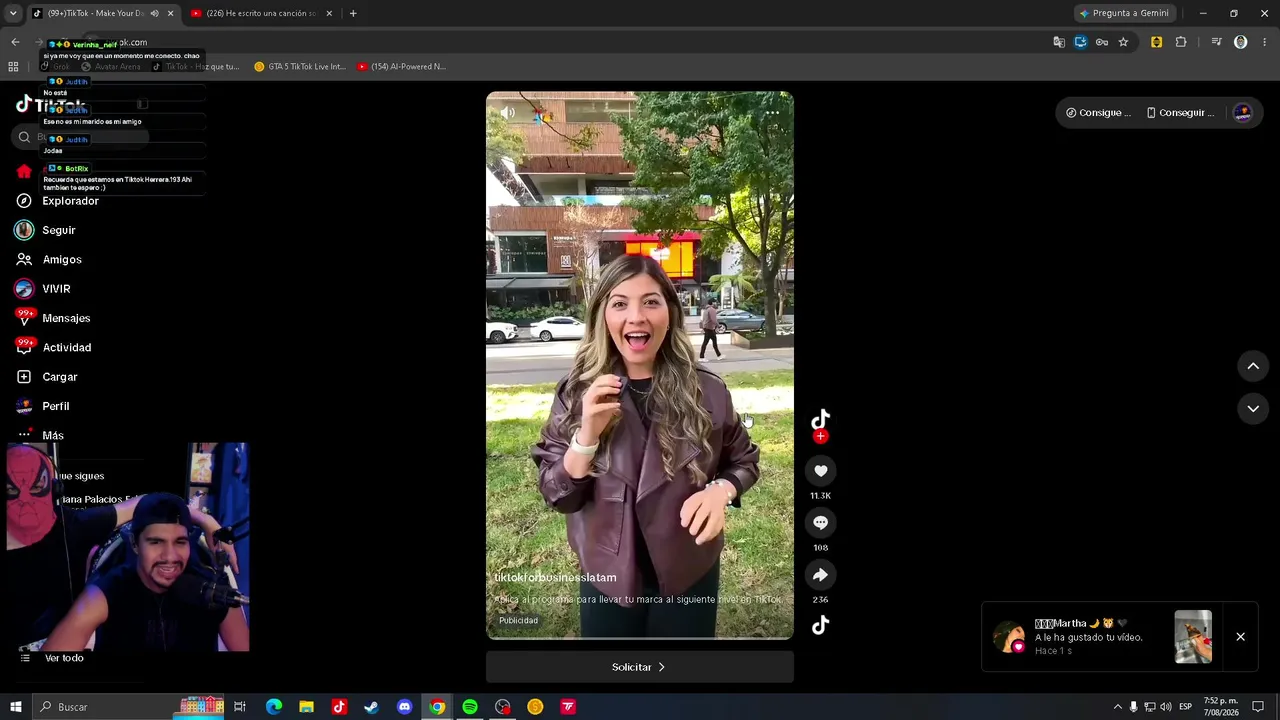Mute the TikTok tab audio indicator
Screen dimensions: 1280x720
154,13
